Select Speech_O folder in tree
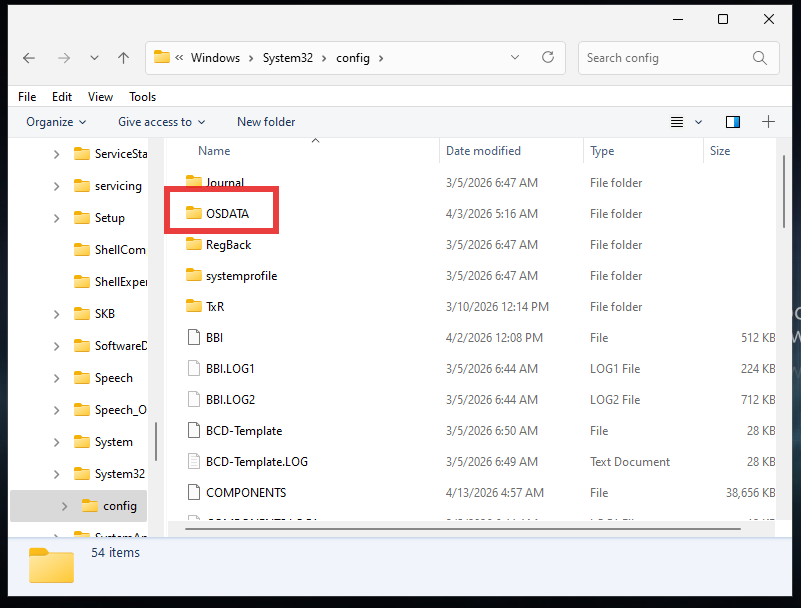The height and width of the screenshot is (608, 801). (x=110, y=410)
